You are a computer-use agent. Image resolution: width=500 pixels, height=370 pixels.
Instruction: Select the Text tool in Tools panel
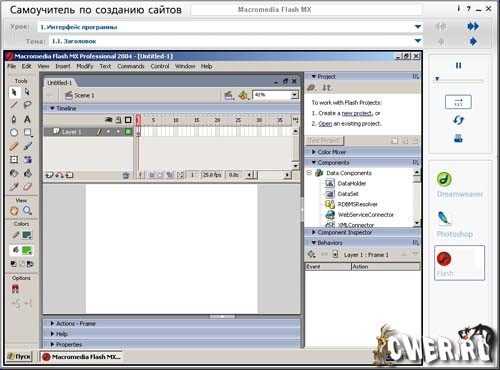click(x=27, y=119)
